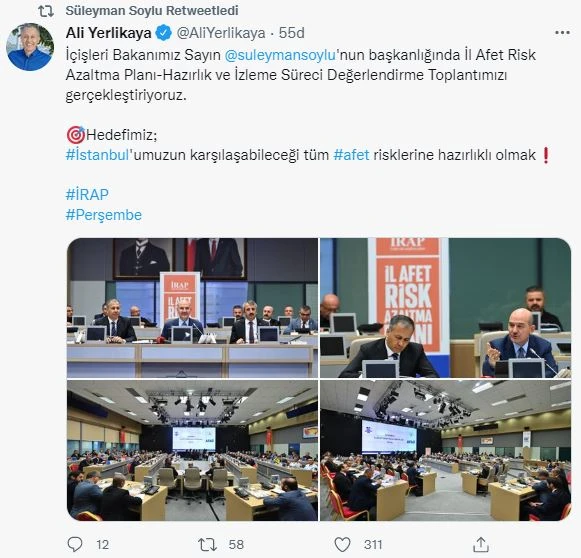Open the share upload icon
Screen dimensions: 581x558
[481, 544]
